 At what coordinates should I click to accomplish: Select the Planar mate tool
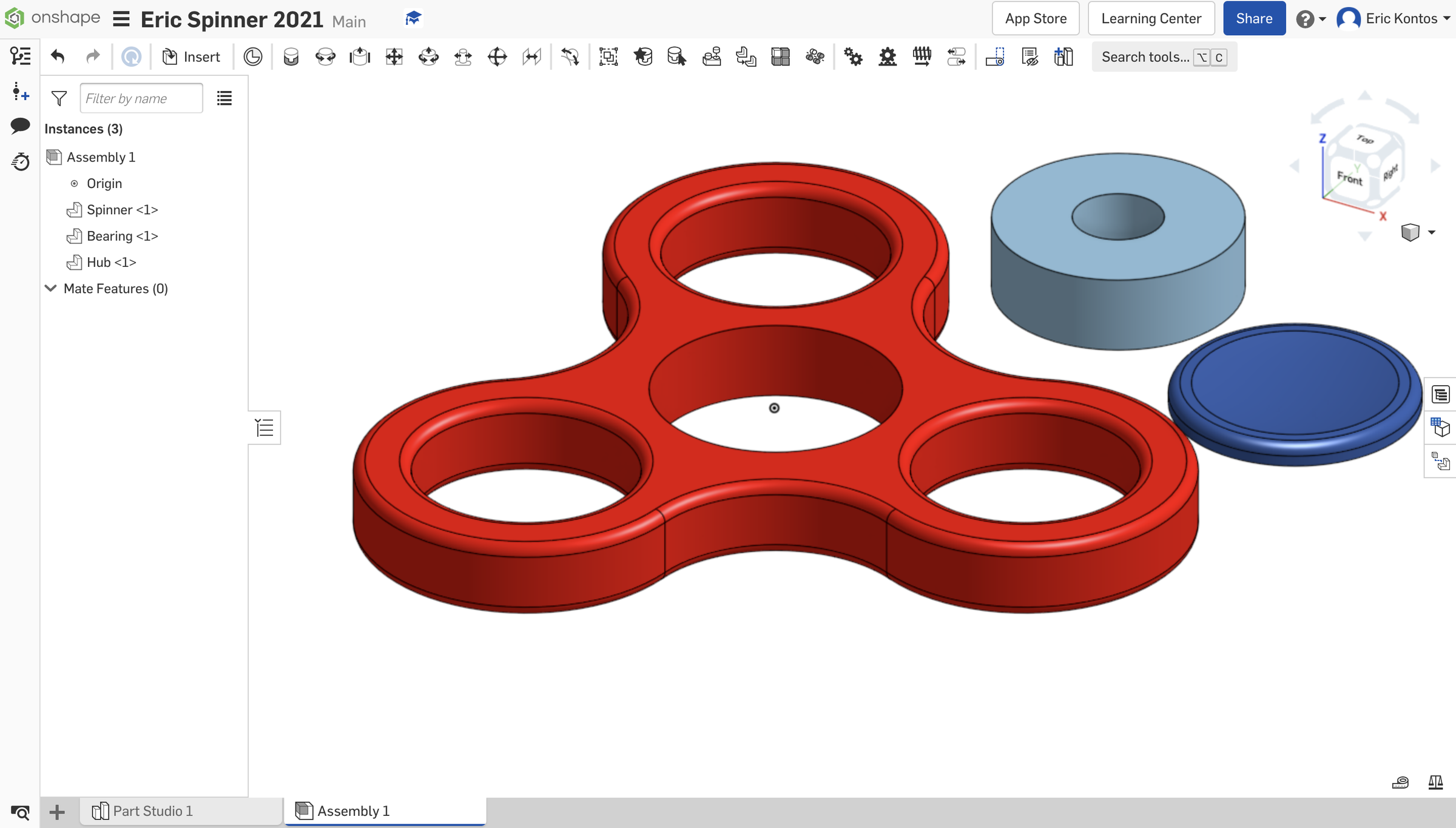[394, 56]
